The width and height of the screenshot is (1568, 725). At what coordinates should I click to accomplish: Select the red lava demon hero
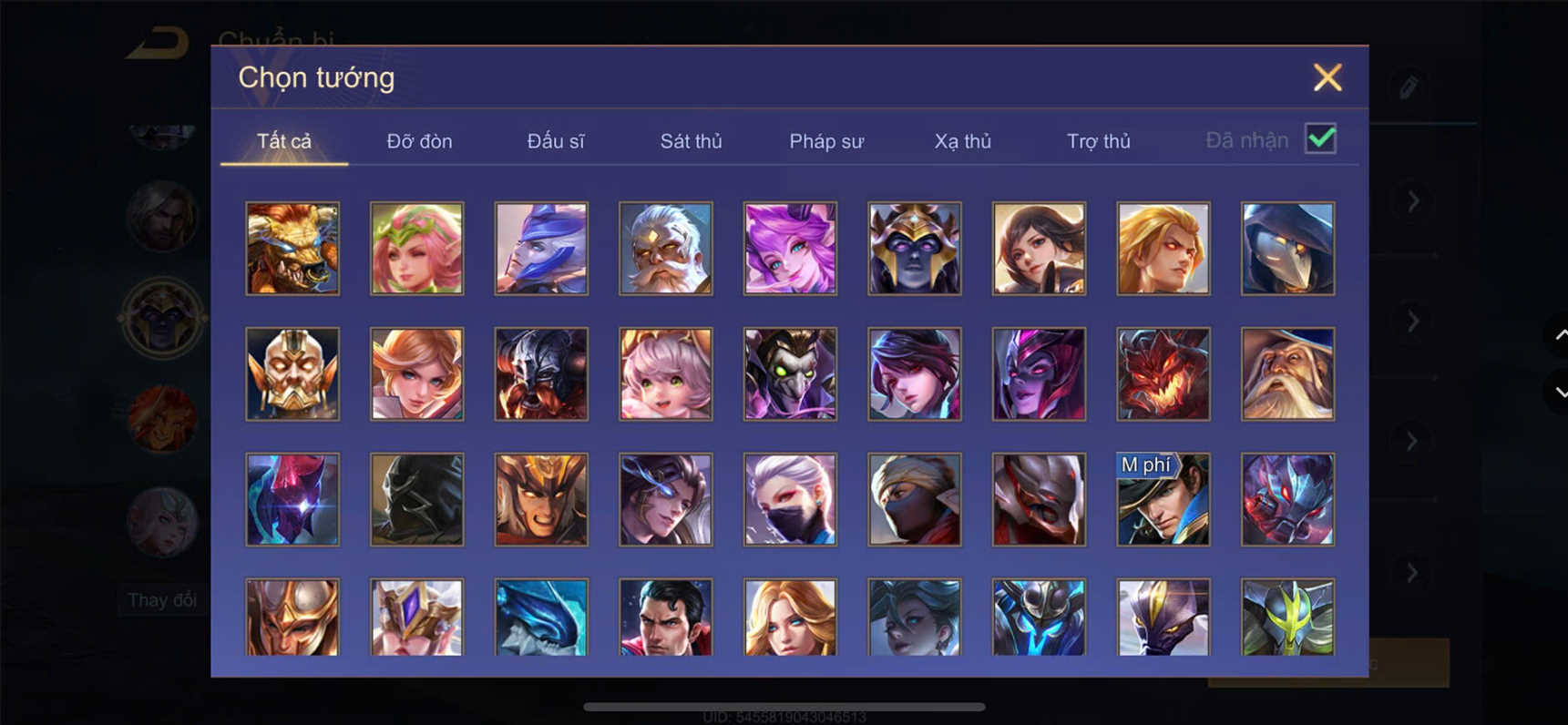pos(1163,373)
